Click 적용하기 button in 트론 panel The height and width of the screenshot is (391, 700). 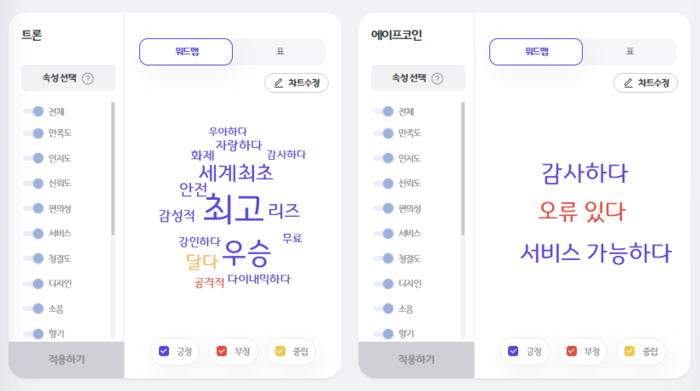[66, 360]
